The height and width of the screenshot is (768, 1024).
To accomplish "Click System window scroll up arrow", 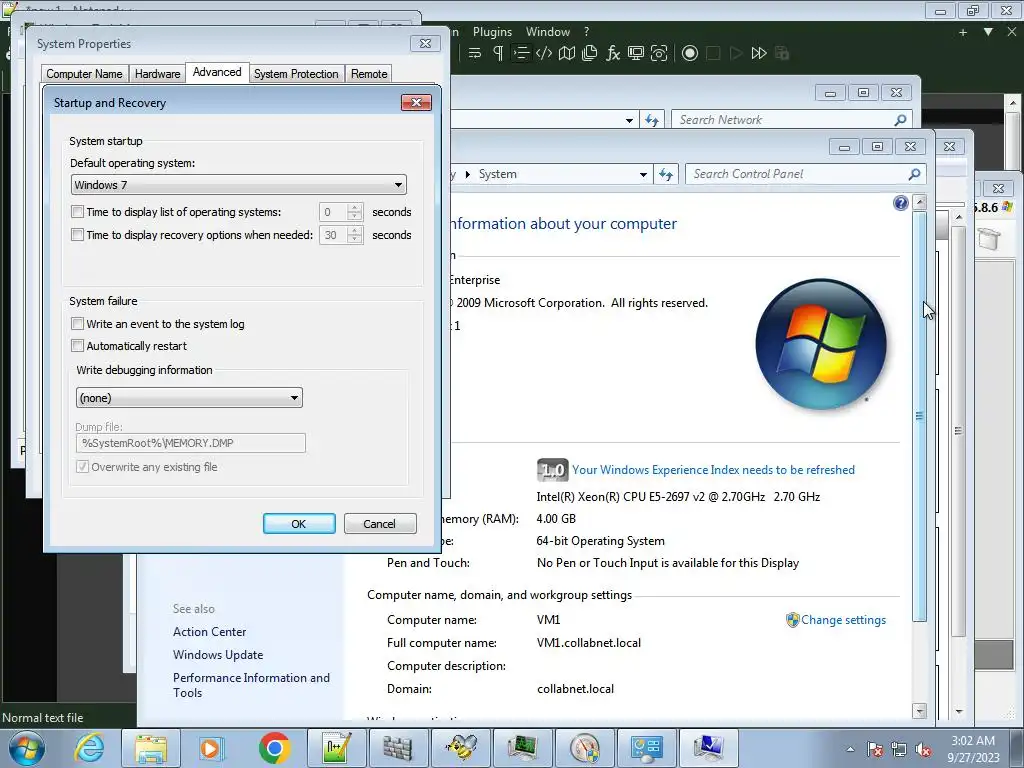I will point(920,202).
